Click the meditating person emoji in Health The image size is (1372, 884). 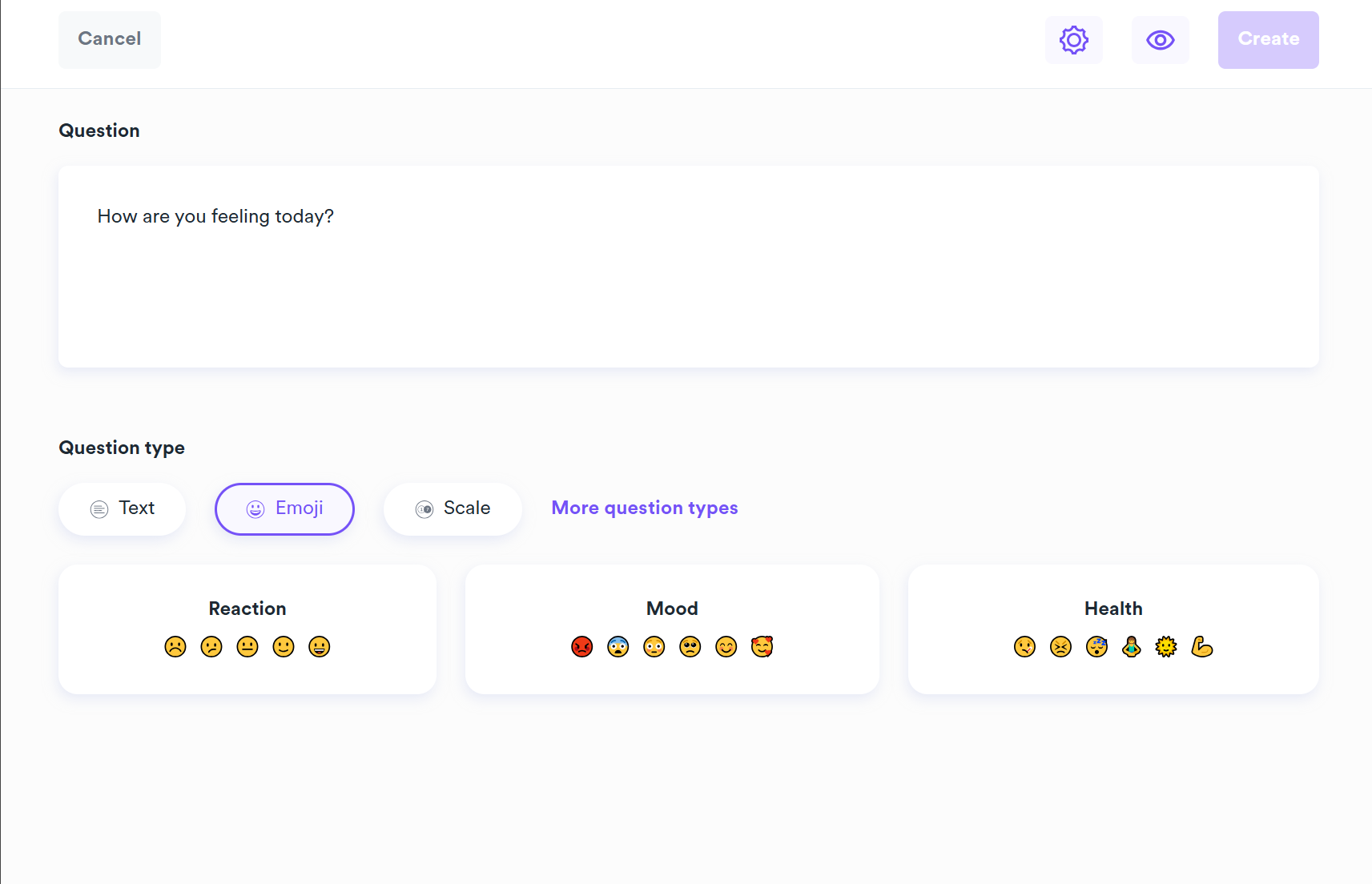click(x=1131, y=646)
